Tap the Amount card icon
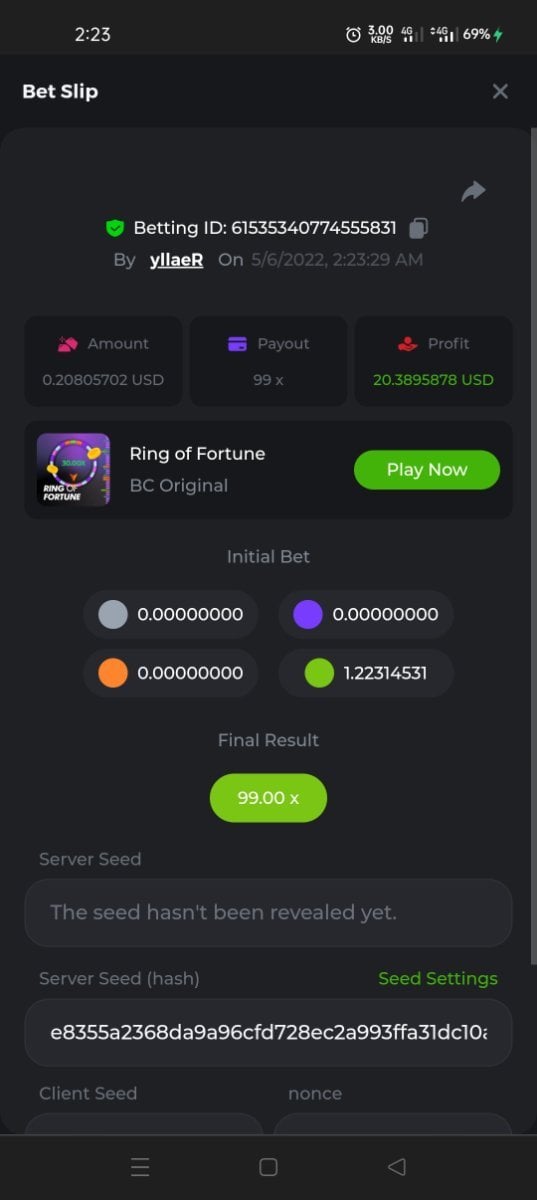 [67, 344]
